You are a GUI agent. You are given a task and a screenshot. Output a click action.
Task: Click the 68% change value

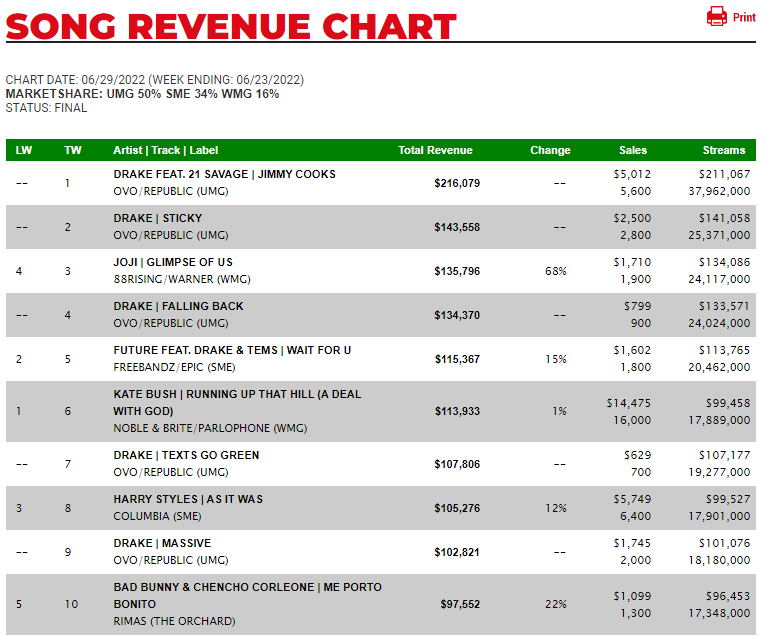point(556,271)
